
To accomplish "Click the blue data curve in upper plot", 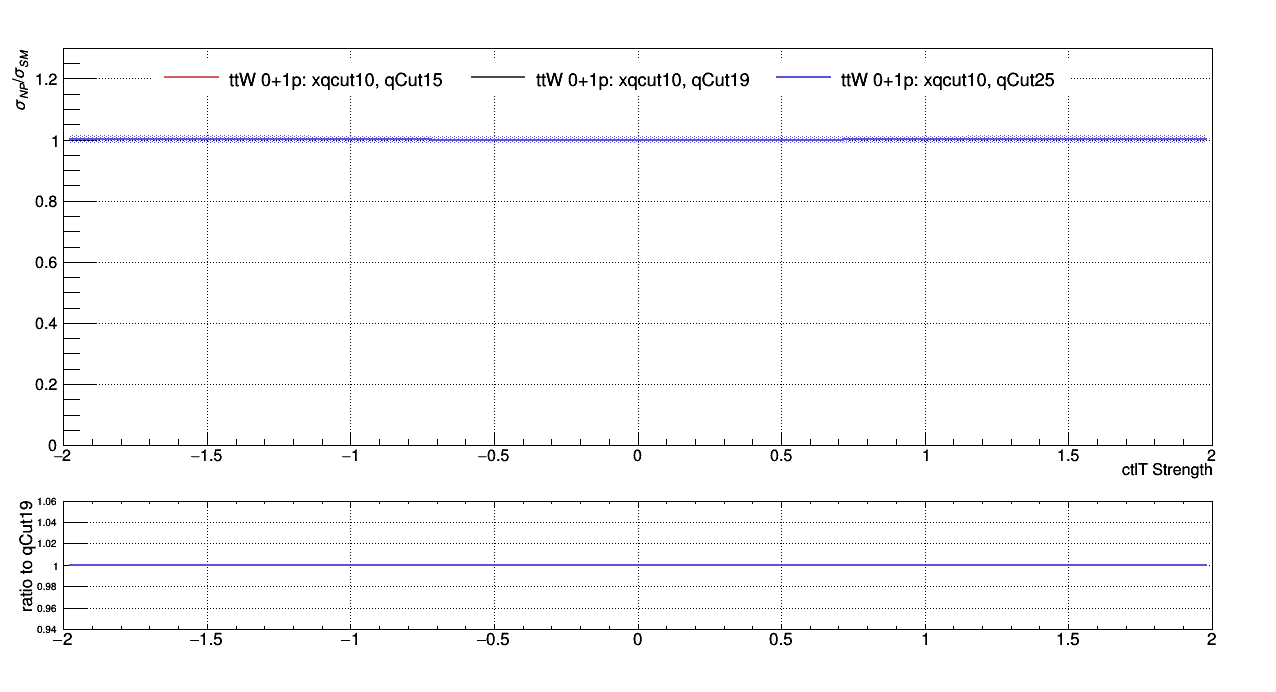I will click(637, 139).
